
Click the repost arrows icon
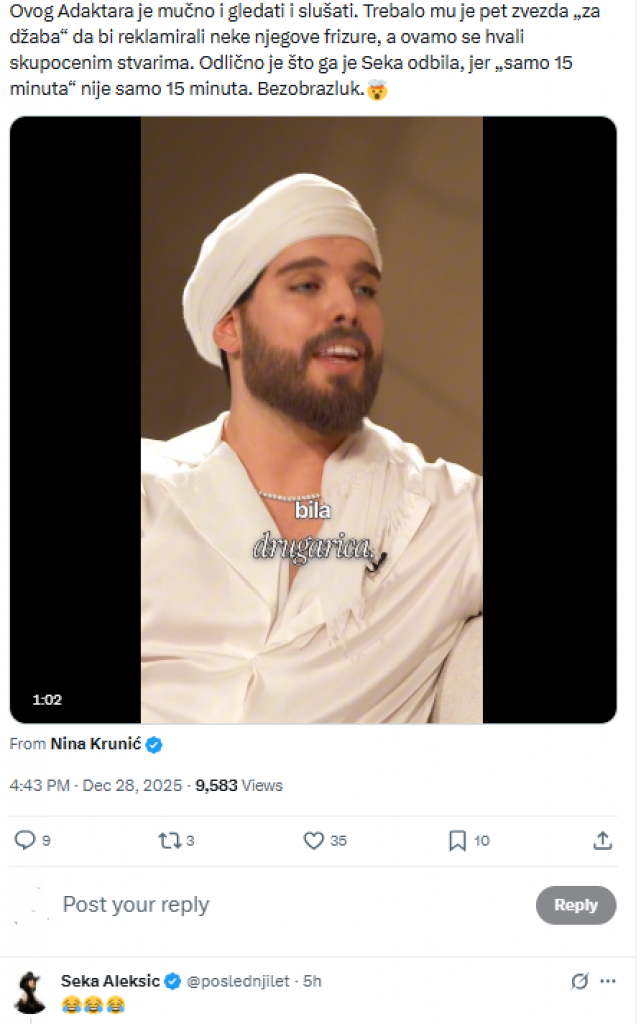(x=169, y=841)
